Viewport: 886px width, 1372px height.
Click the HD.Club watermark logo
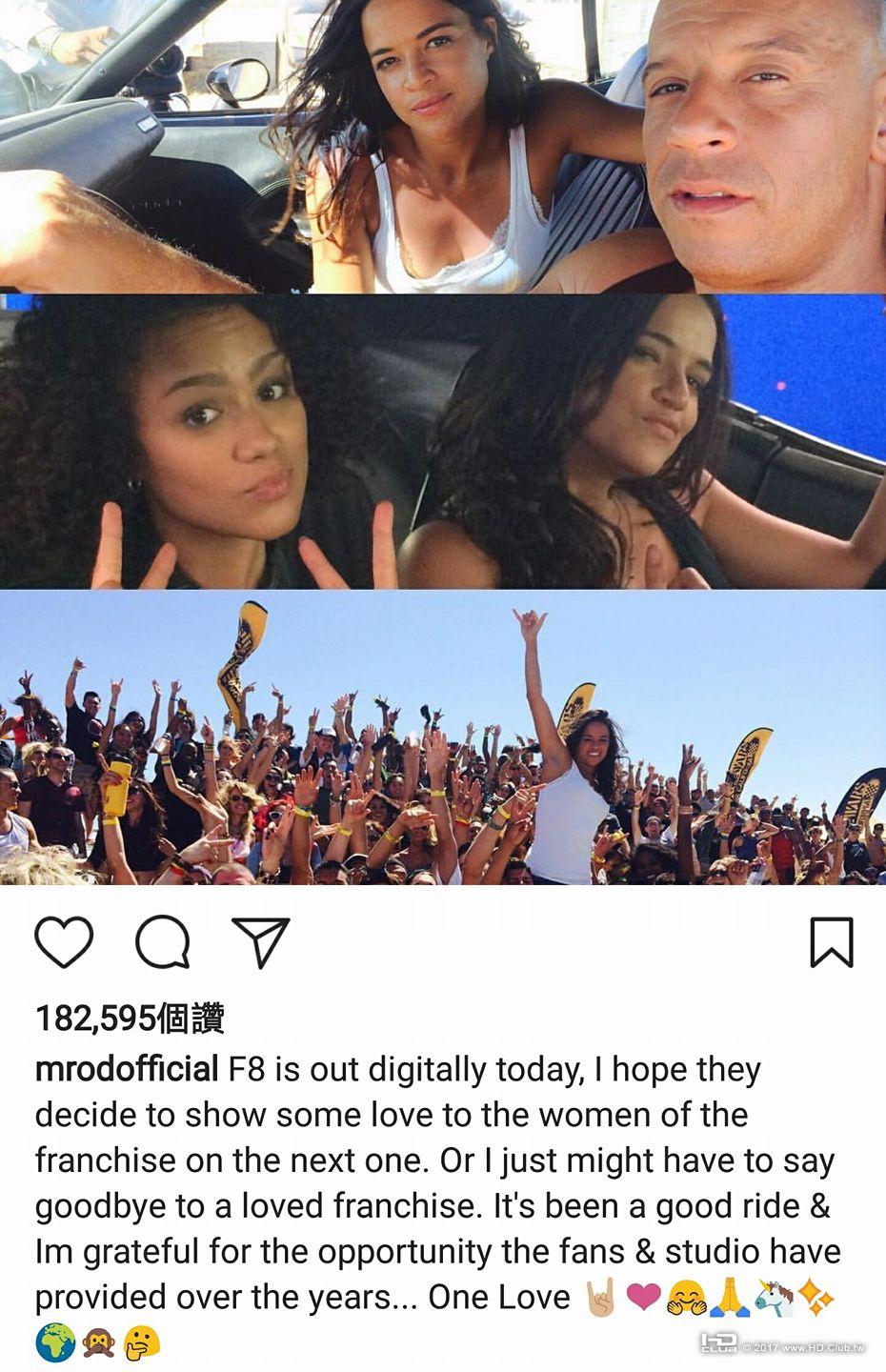783,1344
